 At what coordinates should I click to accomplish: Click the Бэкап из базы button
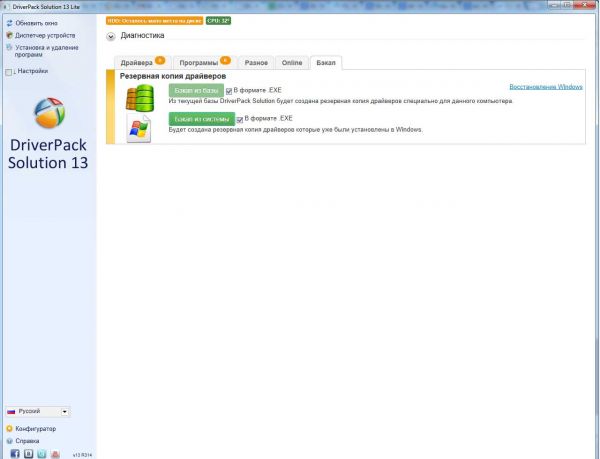coord(196,91)
